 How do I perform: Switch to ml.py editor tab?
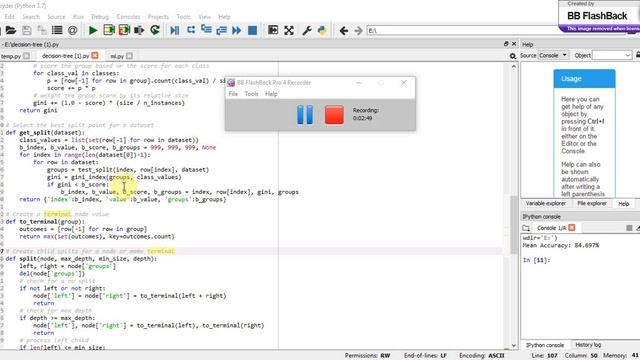117,56
